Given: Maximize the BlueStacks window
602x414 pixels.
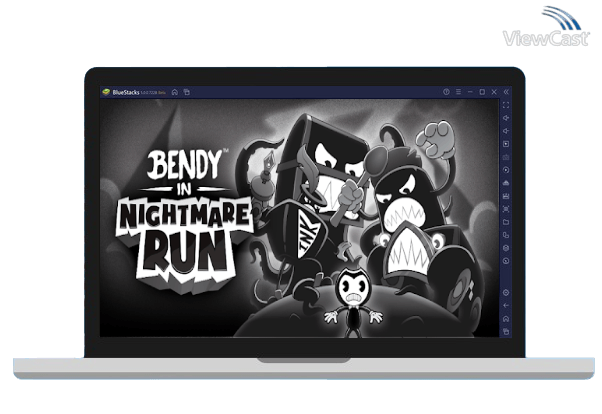Looking at the screenshot, I should (482, 92).
